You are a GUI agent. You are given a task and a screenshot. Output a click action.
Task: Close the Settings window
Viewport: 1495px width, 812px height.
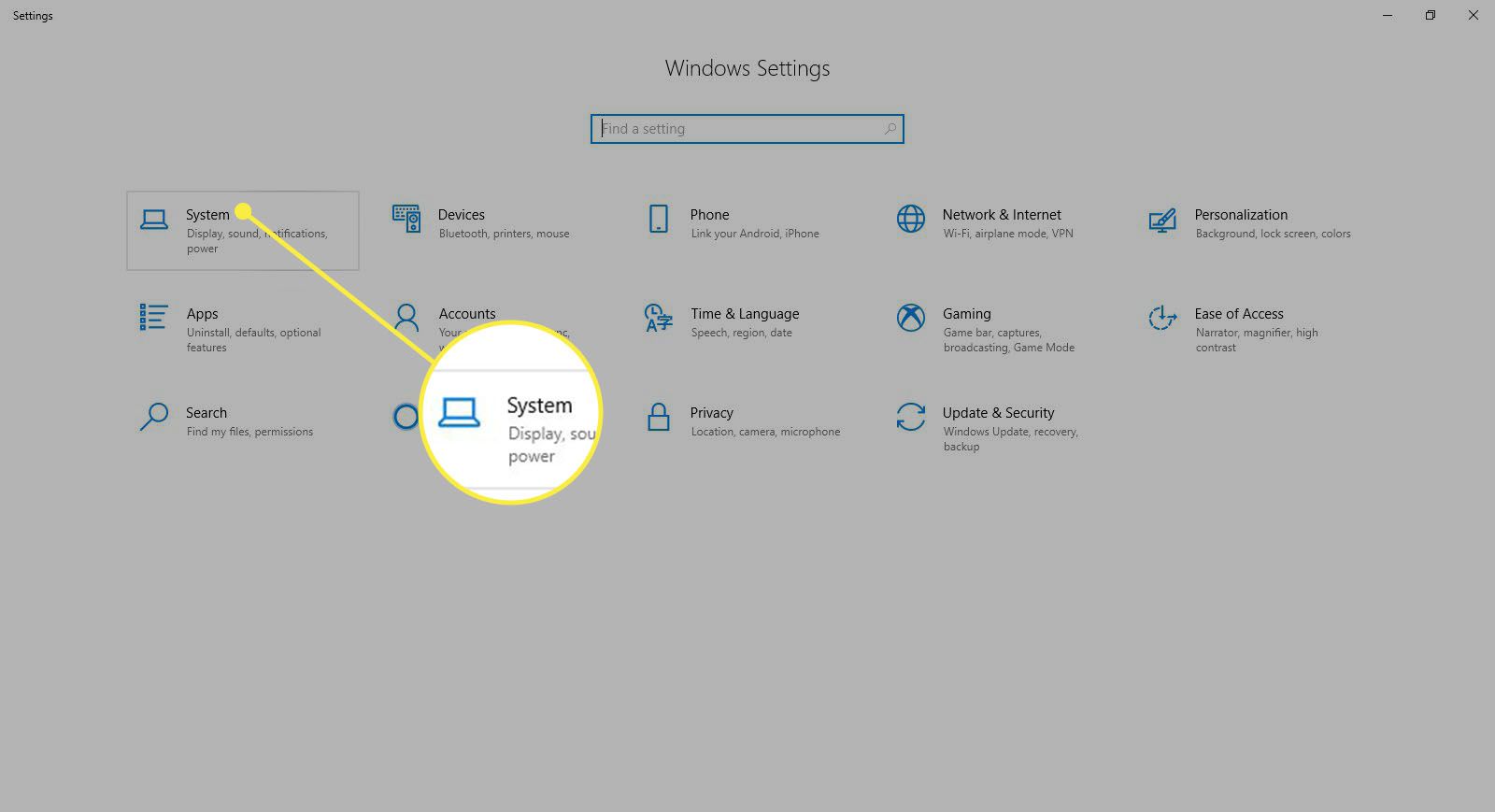click(1474, 15)
